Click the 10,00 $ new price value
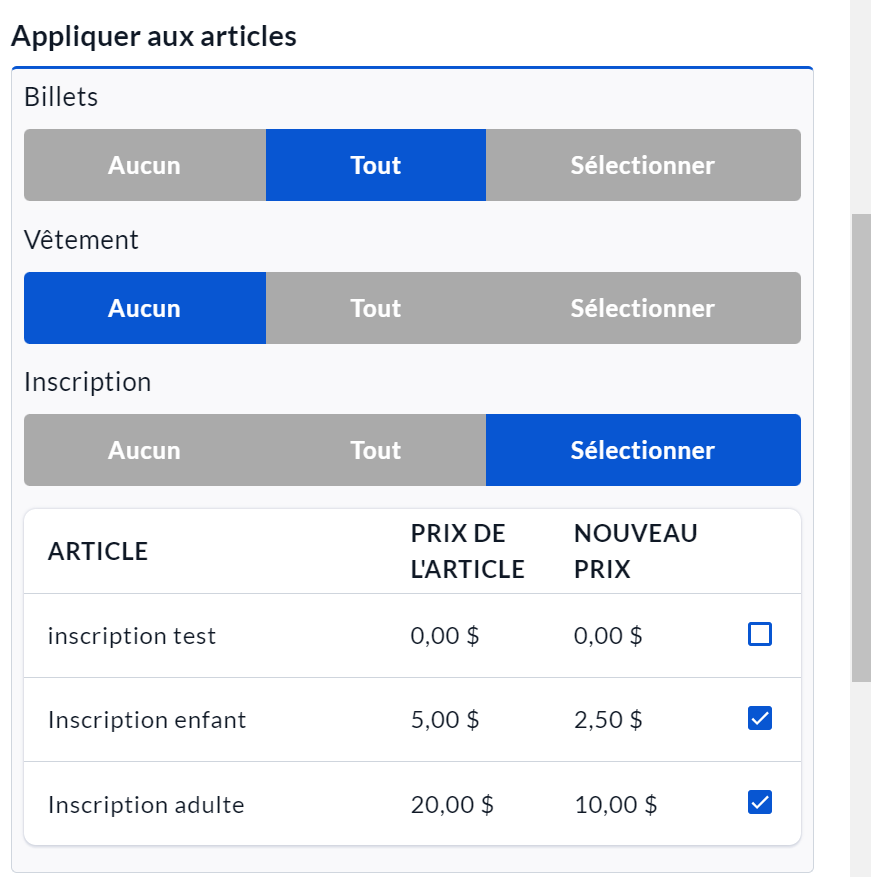This screenshot has height=877, width=871. (x=616, y=804)
